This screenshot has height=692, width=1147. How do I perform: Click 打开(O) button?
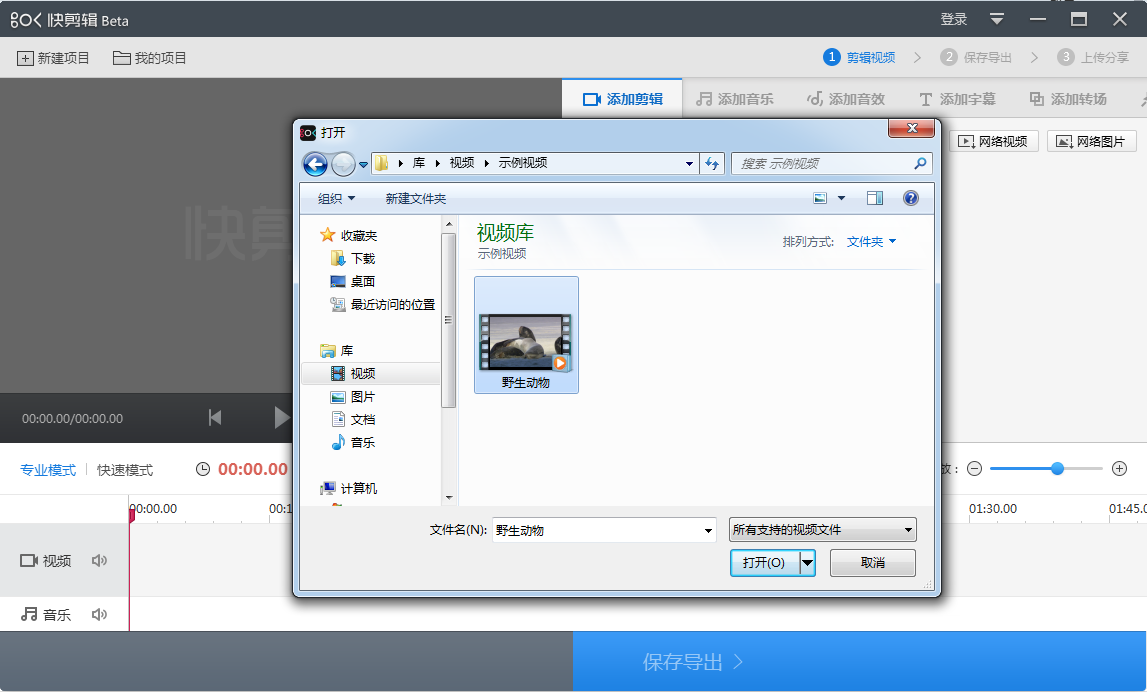coord(764,563)
